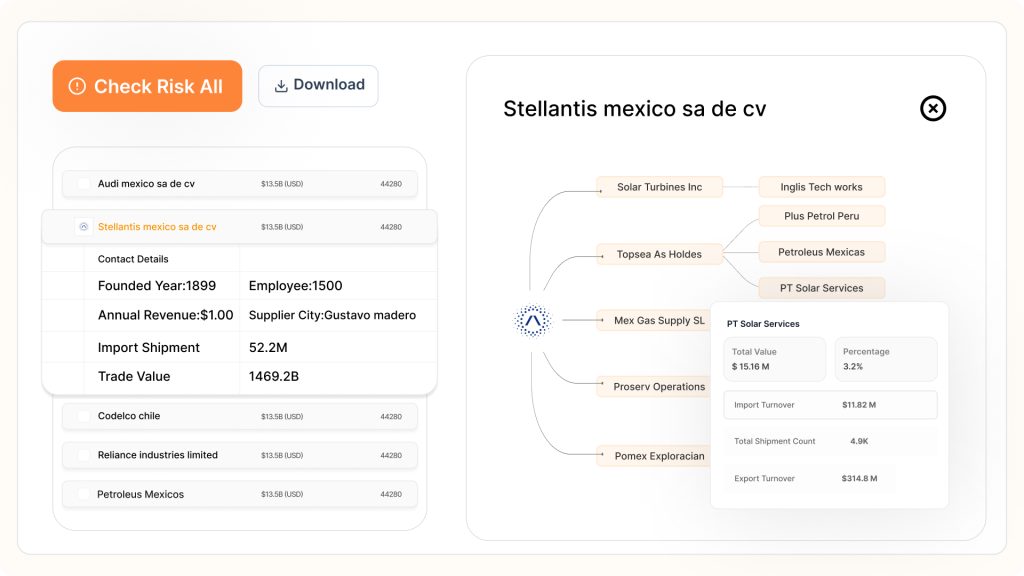1024x576 pixels.
Task: Select the Codelco chile company row
Action: [x=240, y=416]
